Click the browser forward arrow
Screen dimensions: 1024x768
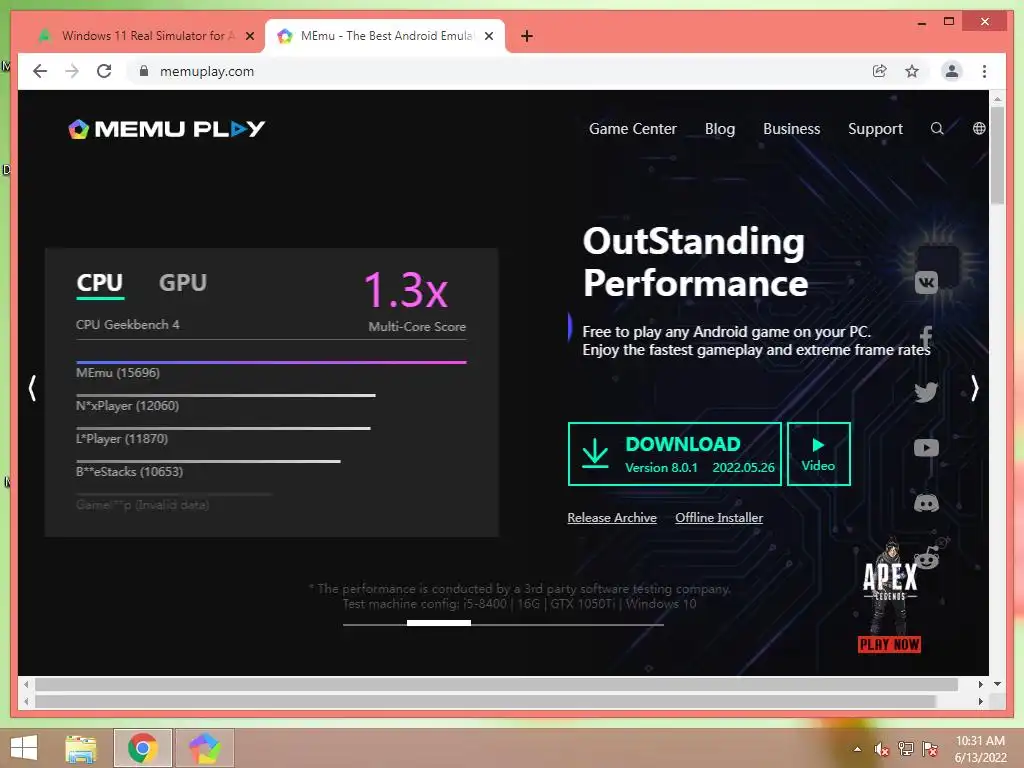tap(72, 71)
